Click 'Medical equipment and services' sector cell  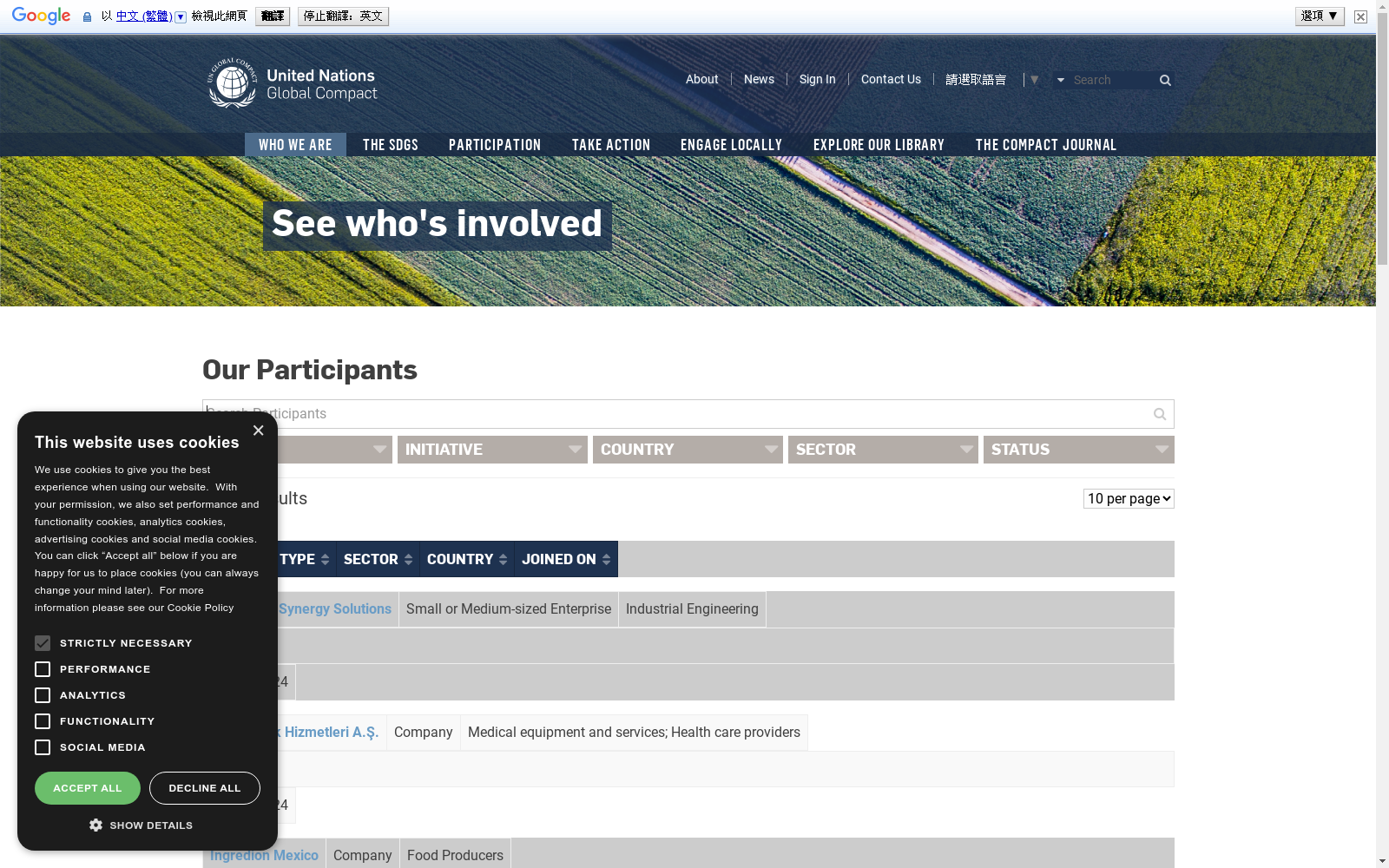[x=634, y=733]
